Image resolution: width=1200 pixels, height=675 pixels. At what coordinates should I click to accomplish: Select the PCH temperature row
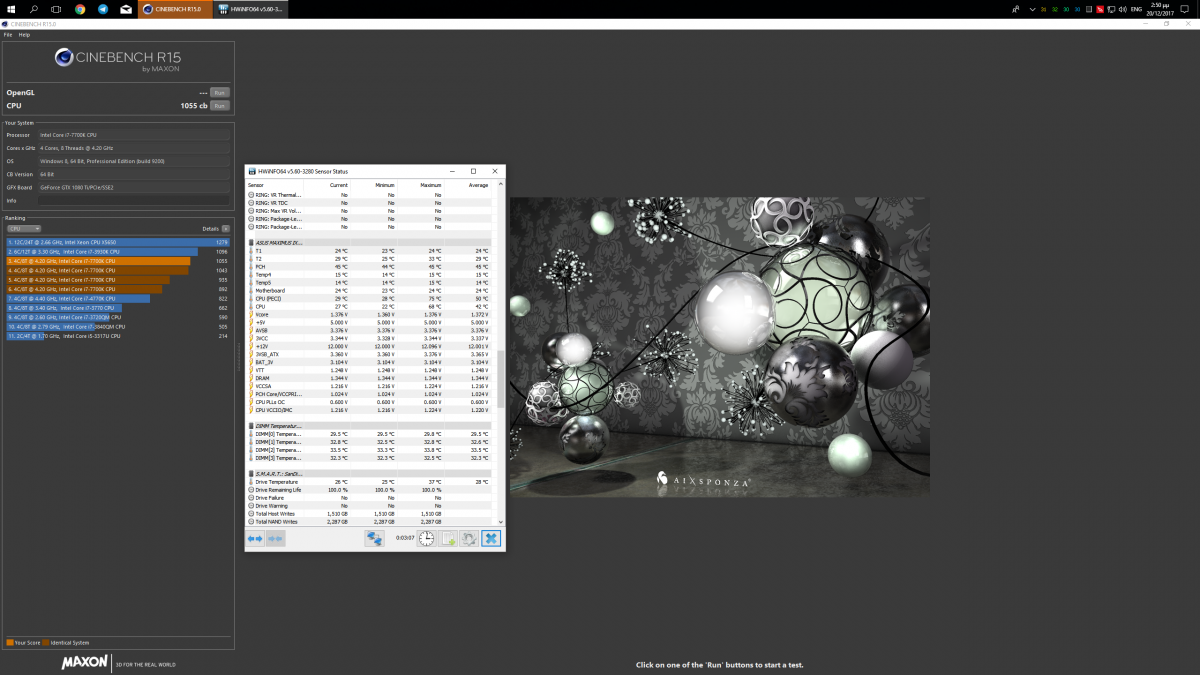click(x=369, y=267)
